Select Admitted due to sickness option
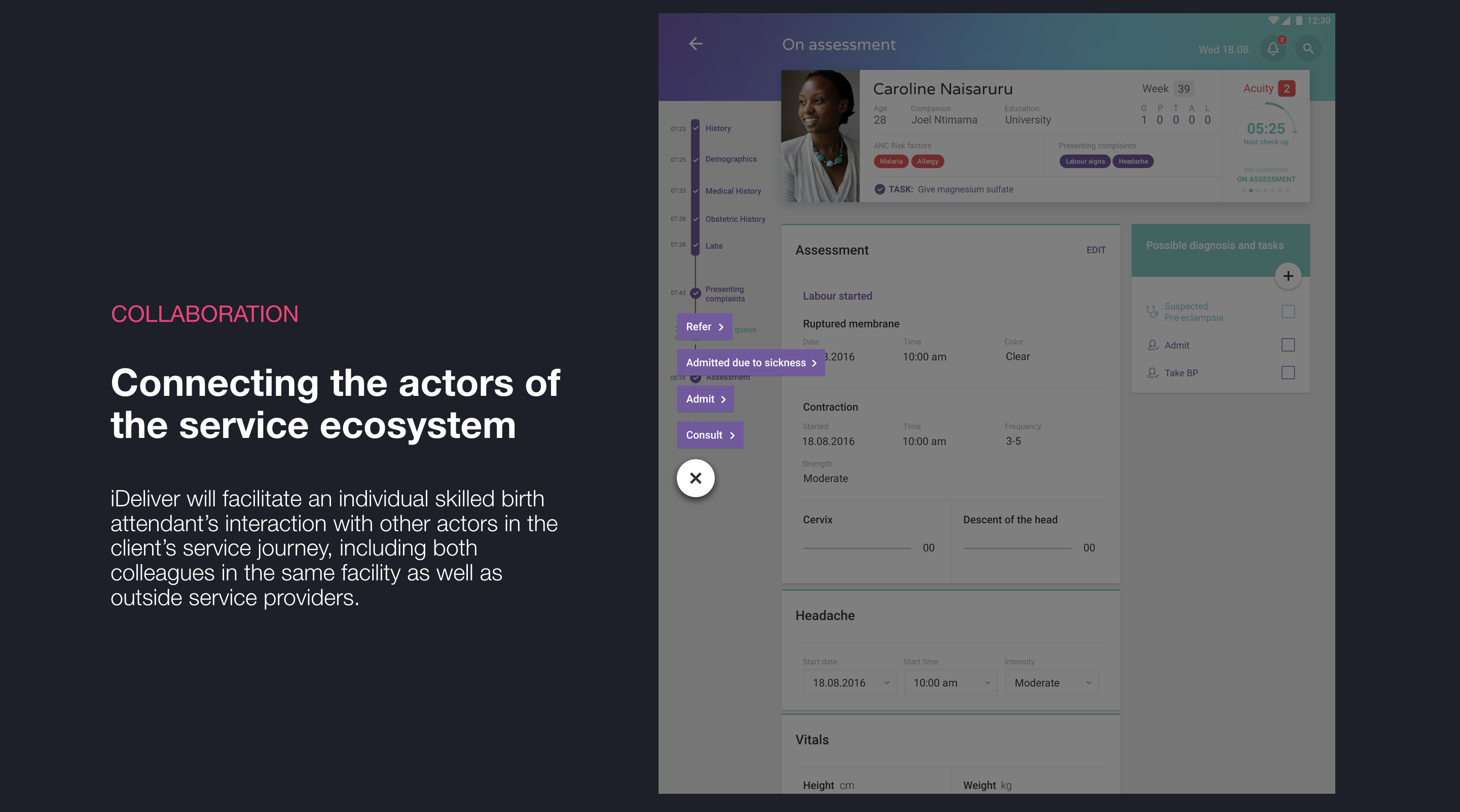The height and width of the screenshot is (812, 1460). pos(750,362)
